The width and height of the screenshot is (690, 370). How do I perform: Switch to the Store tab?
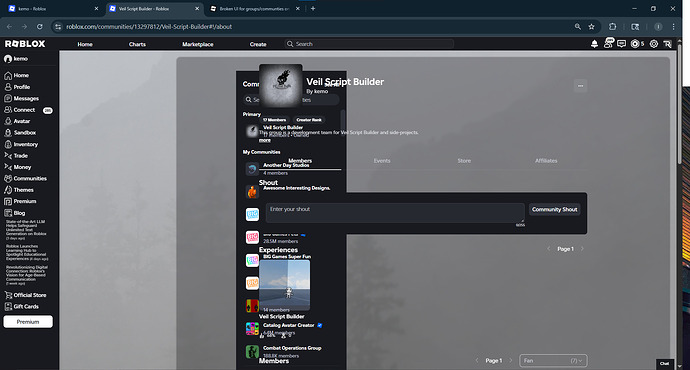pyautogui.click(x=464, y=161)
